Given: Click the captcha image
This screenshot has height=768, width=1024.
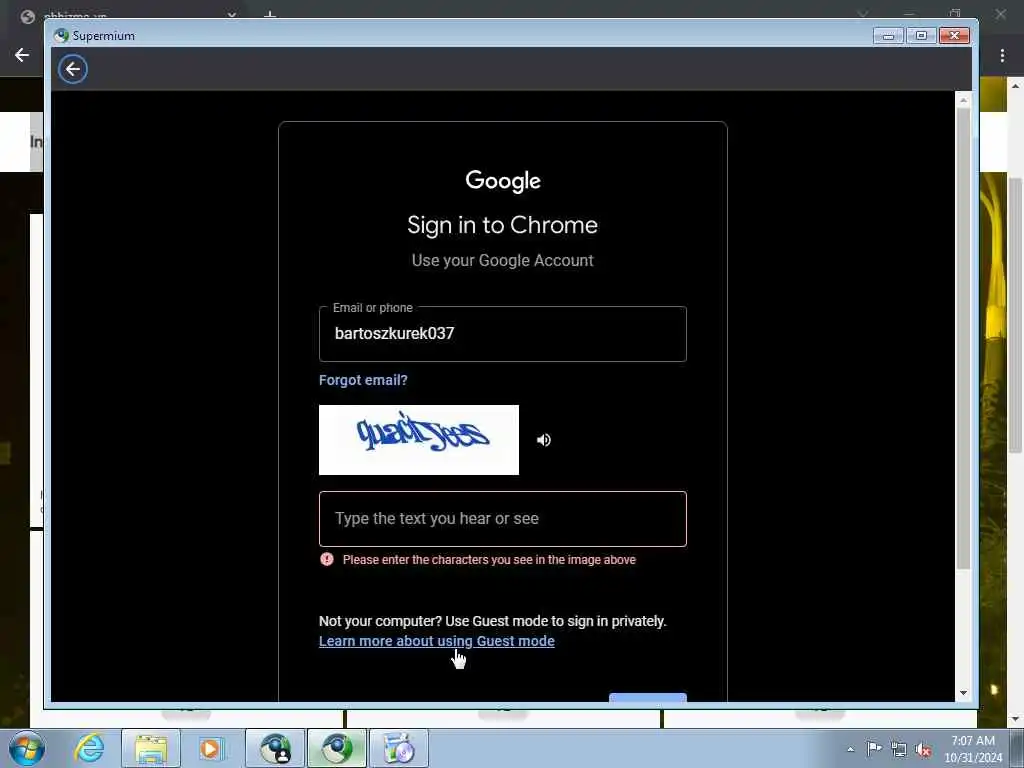Looking at the screenshot, I should [419, 440].
